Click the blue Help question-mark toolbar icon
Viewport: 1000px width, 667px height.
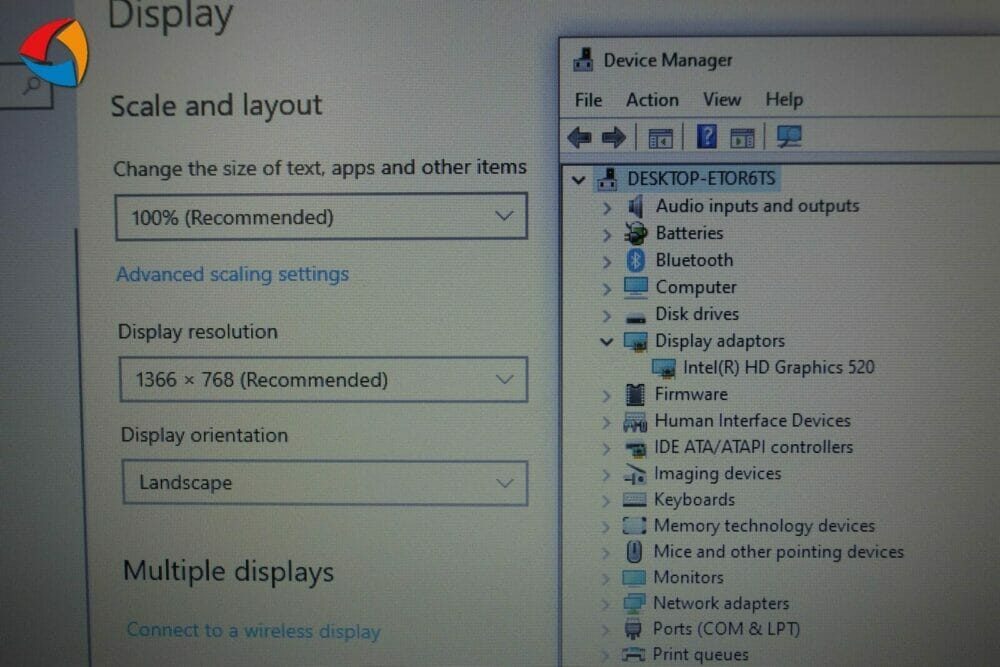click(x=707, y=136)
